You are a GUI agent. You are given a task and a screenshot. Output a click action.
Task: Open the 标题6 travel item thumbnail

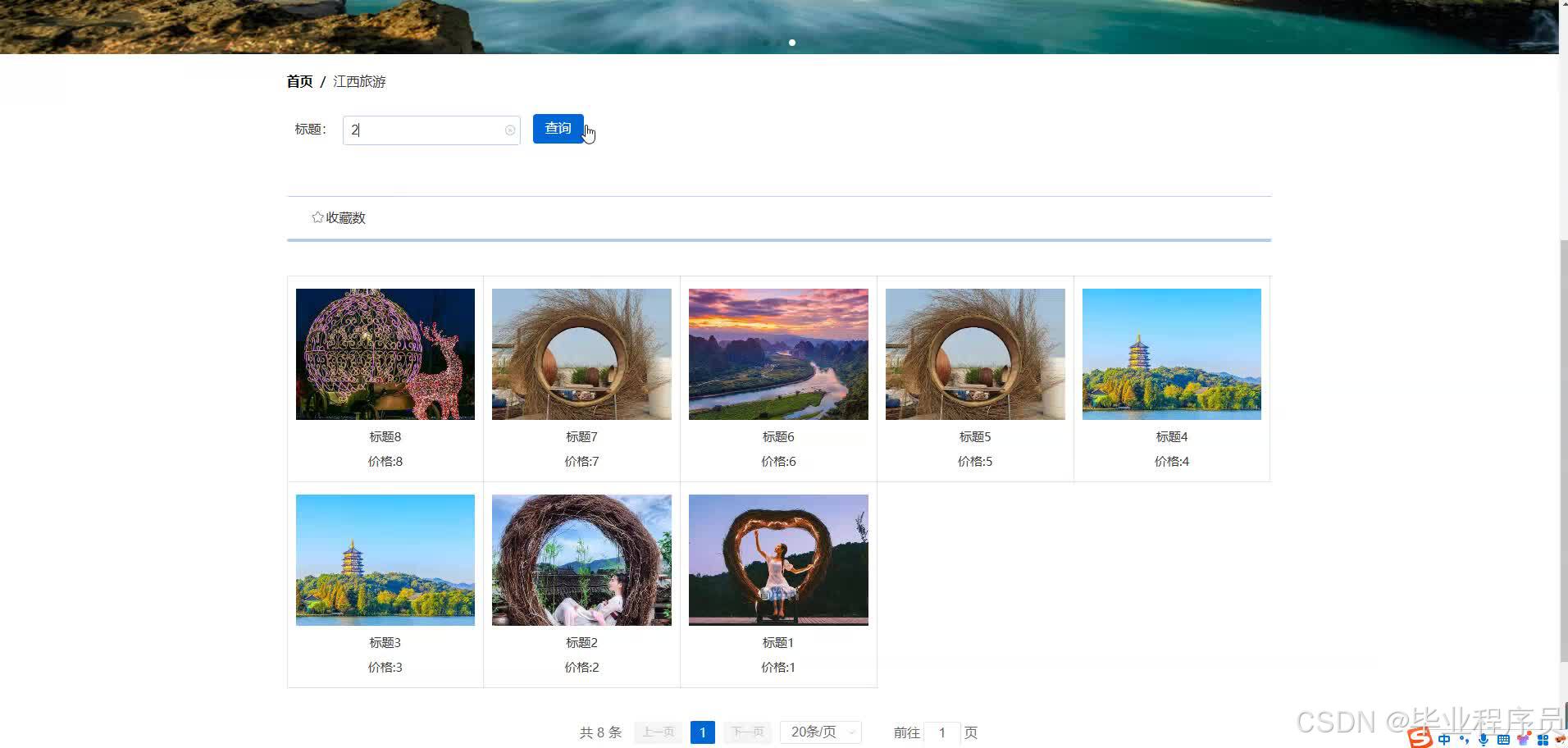[x=777, y=353]
